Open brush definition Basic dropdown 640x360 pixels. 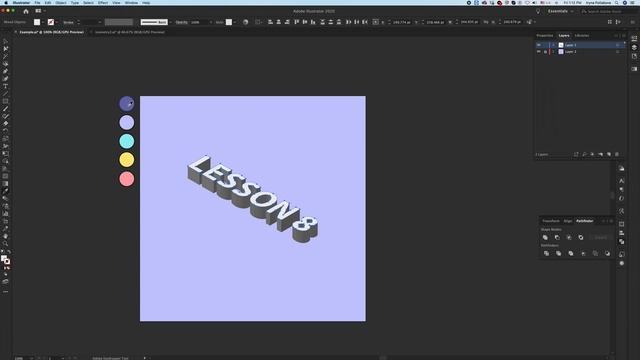pyautogui.click(x=170, y=22)
